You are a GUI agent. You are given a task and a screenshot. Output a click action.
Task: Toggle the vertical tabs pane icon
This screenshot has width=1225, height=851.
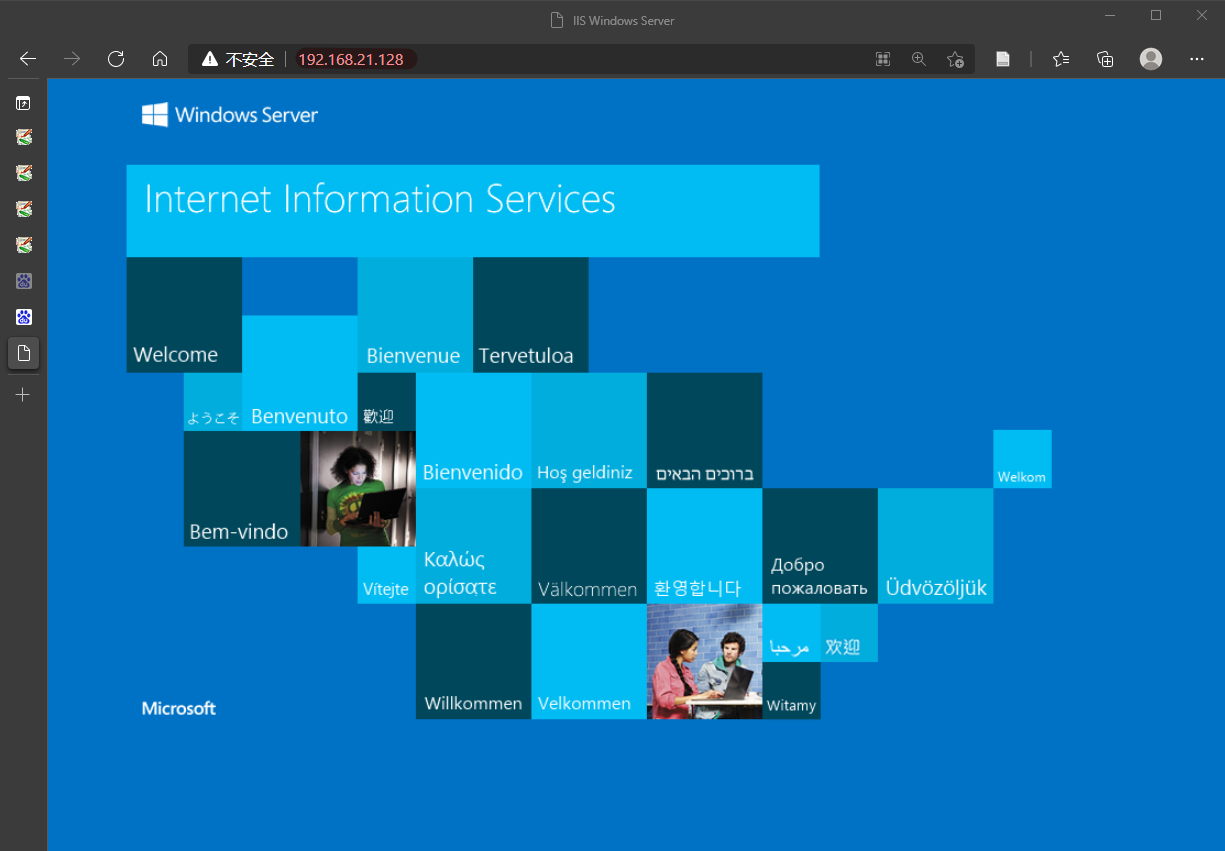pos(24,102)
